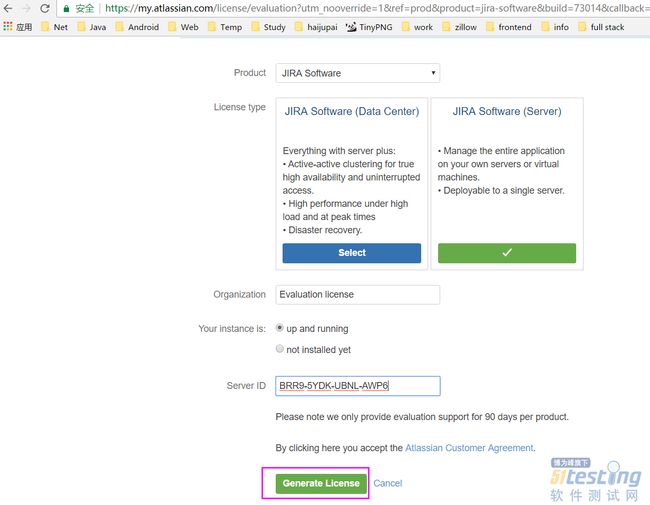Open the apps grid bookmark icon
Screen dimensions: 650x505
[x=7, y=27]
